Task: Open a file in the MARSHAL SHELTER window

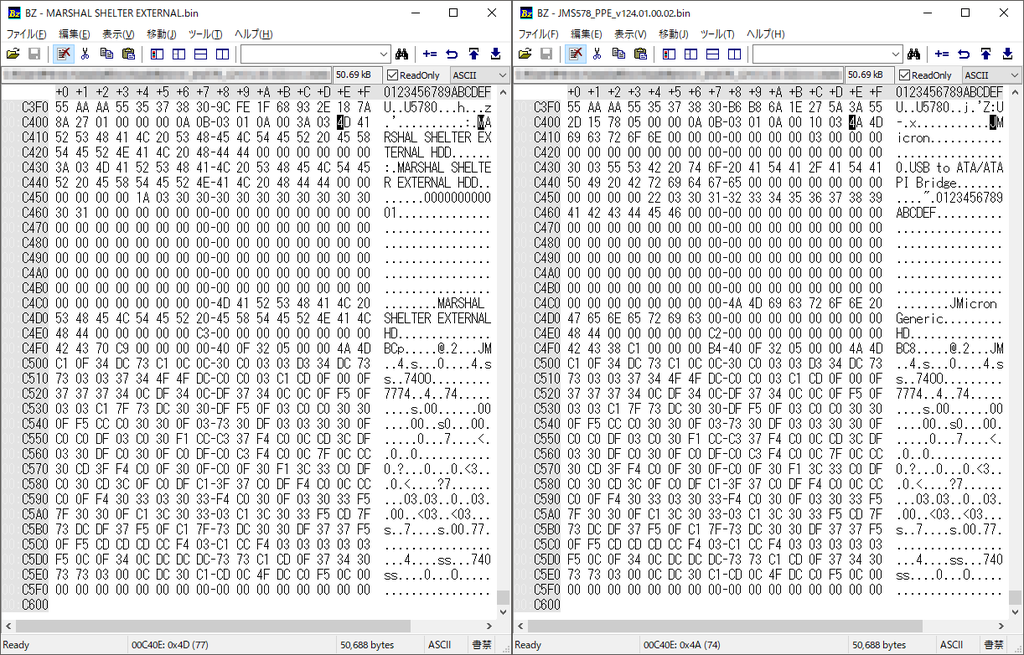Action: point(13,54)
